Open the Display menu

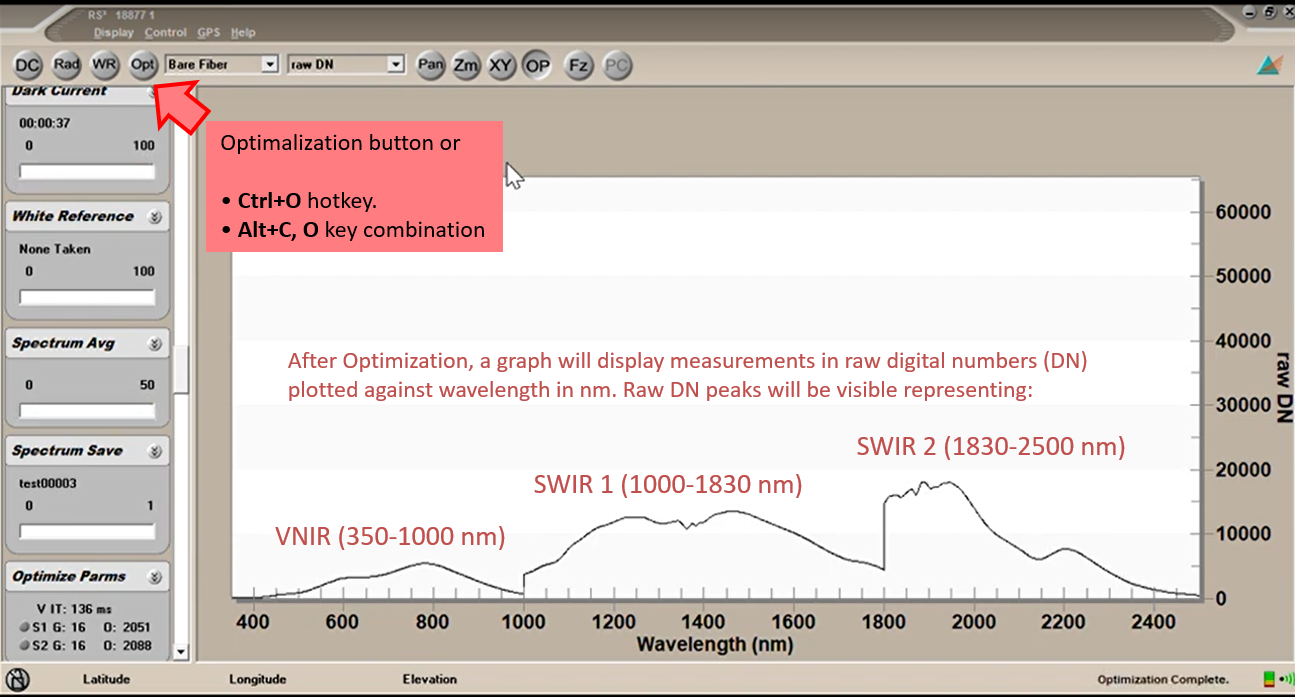(x=113, y=33)
